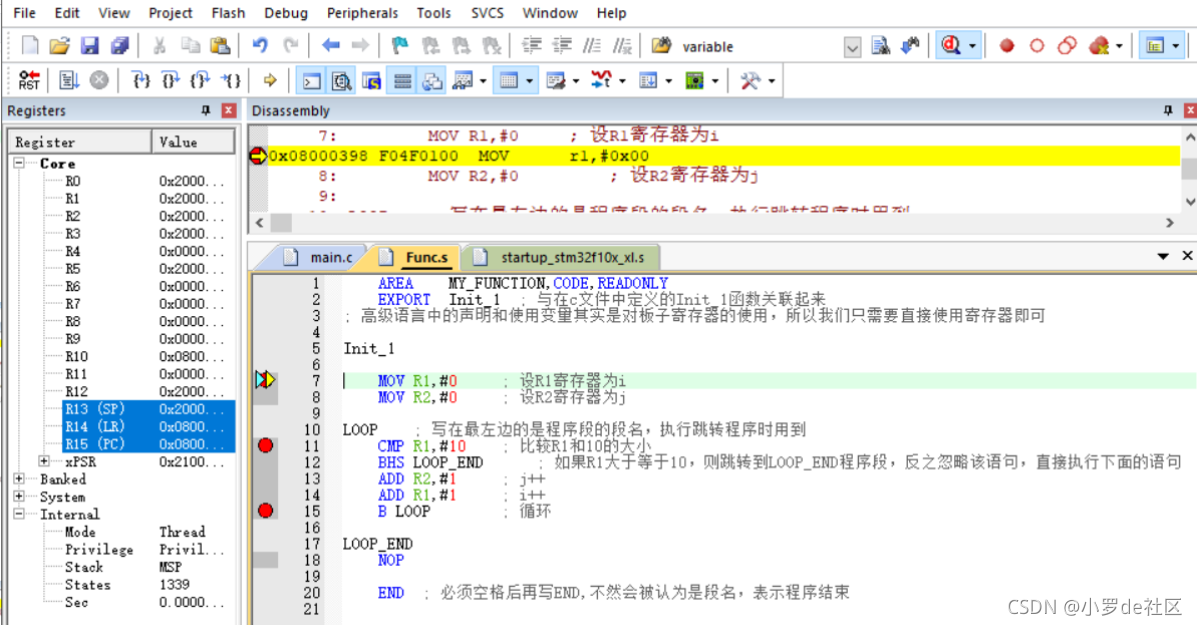Viewport: 1197px width, 625px height.
Task: Expand the xPSR register node
Action: (x=44, y=461)
